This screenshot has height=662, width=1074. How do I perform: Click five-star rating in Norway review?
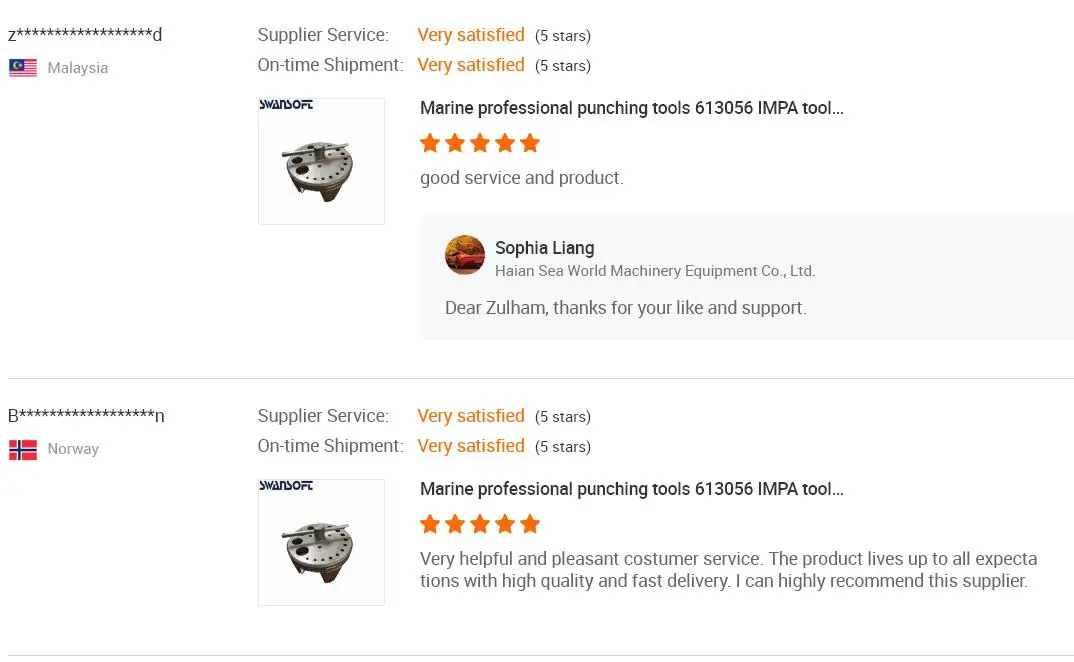(x=480, y=524)
